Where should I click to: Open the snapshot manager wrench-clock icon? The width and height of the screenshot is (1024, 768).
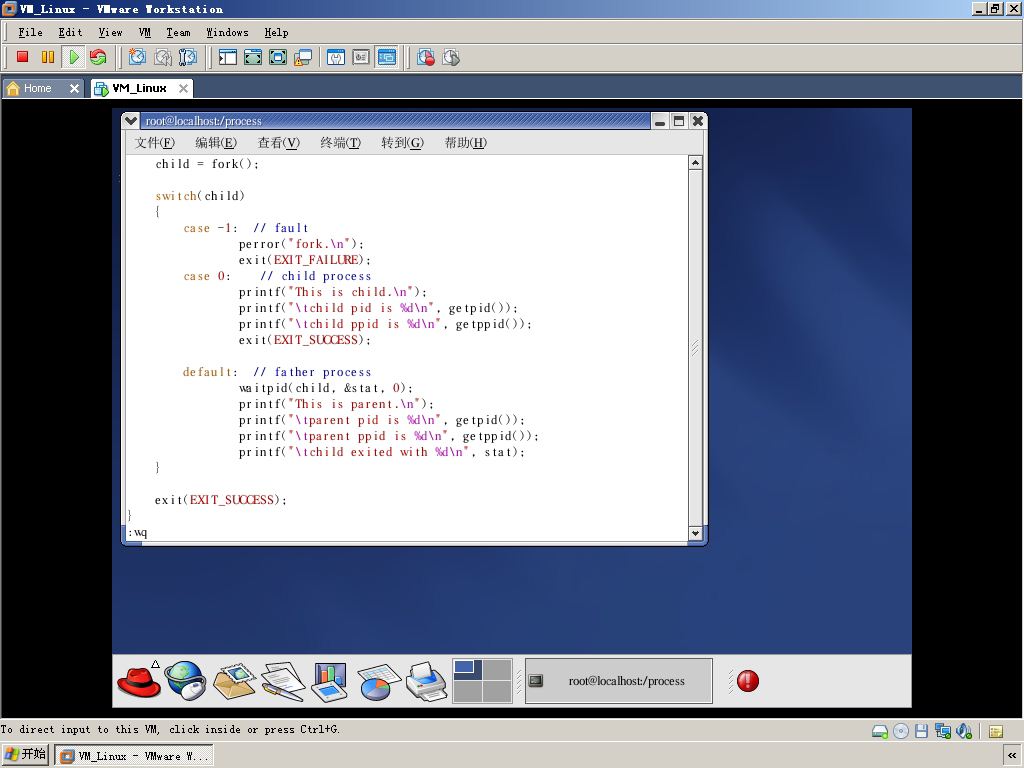187,57
